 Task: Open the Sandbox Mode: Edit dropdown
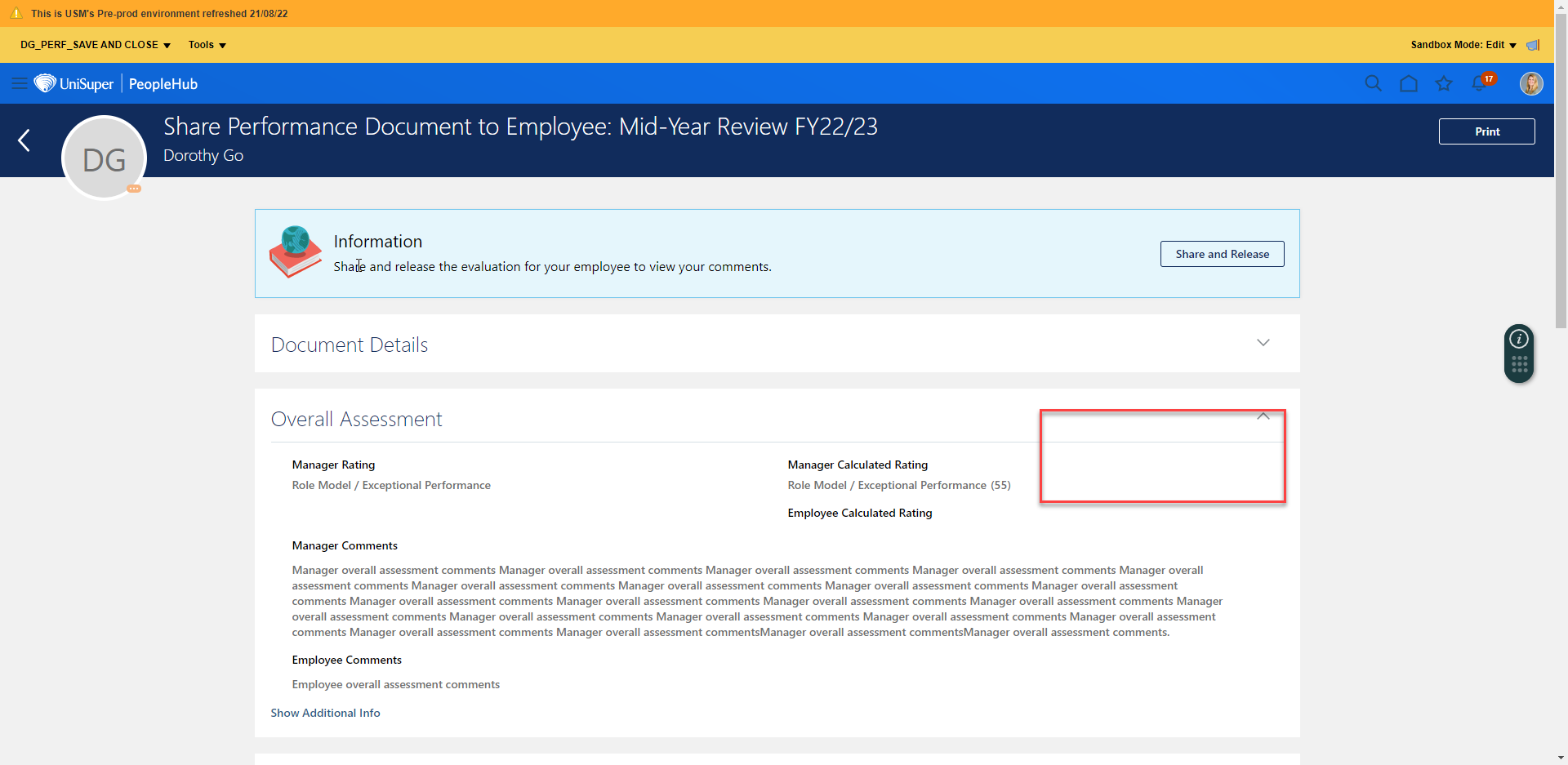1461,45
